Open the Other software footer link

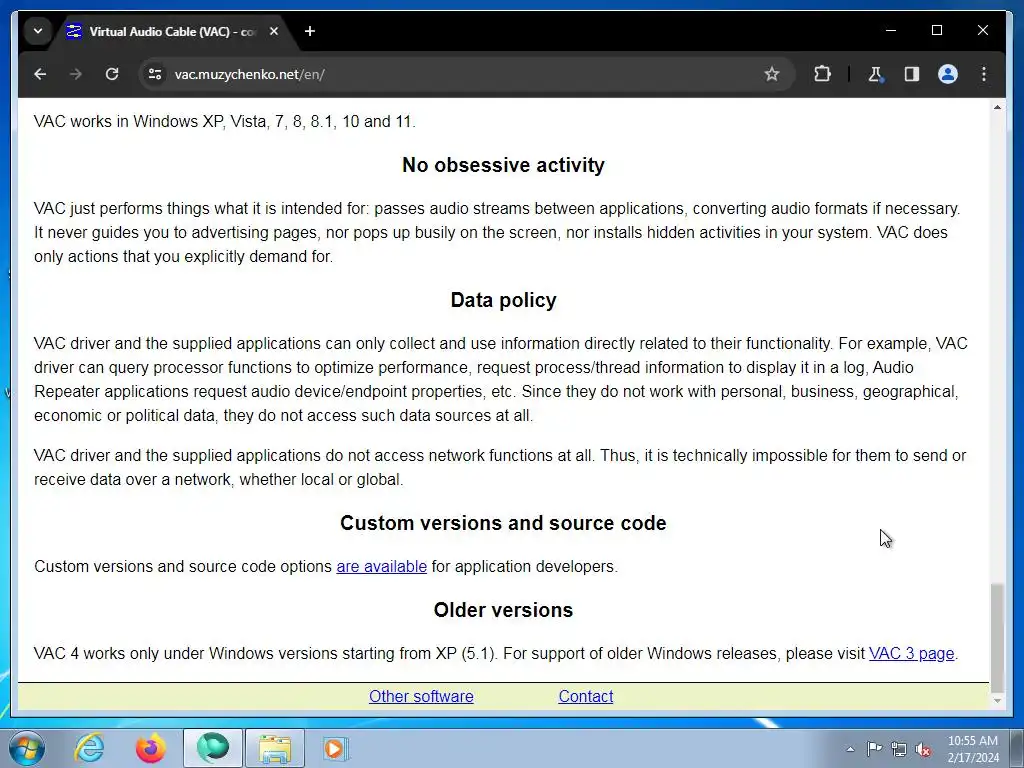coord(421,696)
